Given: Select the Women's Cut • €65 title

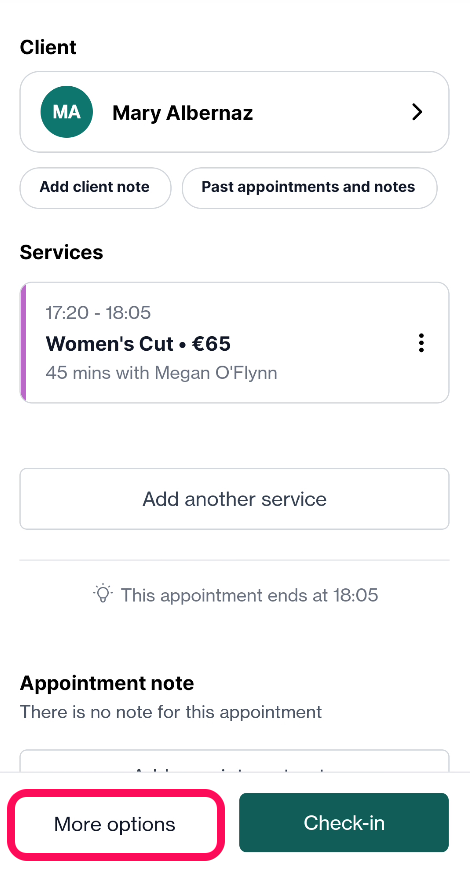Looking at the screenshot, I should point(138,343).
